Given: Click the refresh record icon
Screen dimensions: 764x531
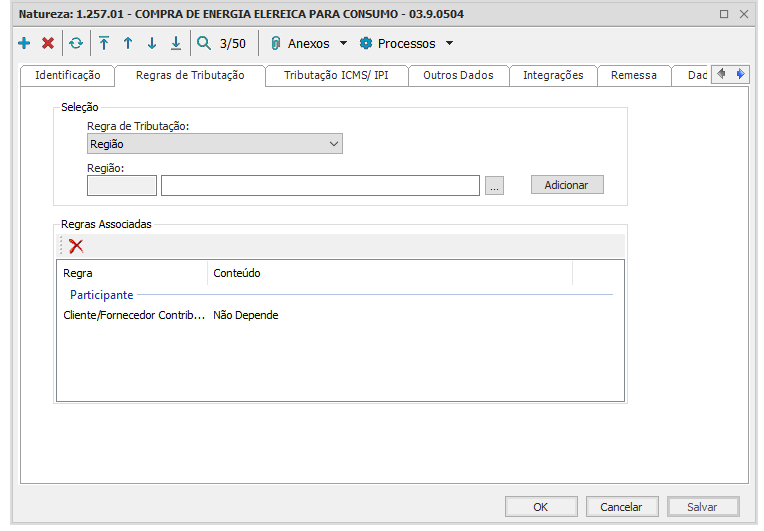Looking at the screenshot, I should pyautogui.click(x=76, y=44).
